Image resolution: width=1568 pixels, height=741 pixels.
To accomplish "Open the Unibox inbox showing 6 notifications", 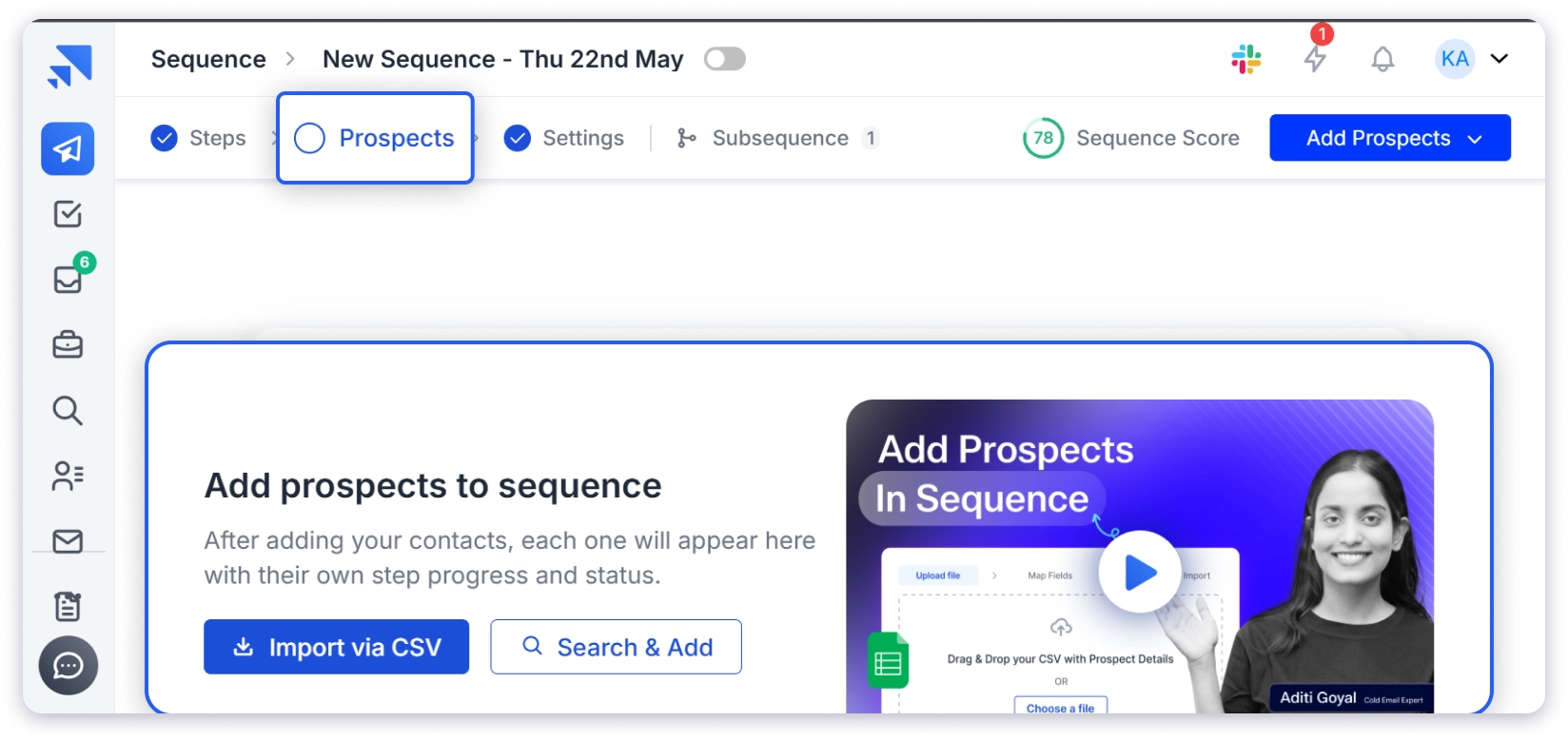I will click(67, 280).
